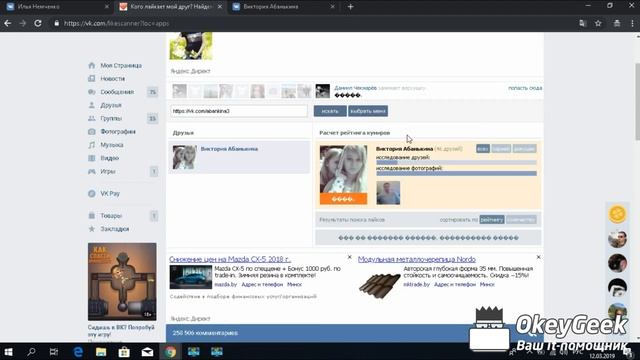Close the Виктория Абанькина browser tab

click(333, 7)
